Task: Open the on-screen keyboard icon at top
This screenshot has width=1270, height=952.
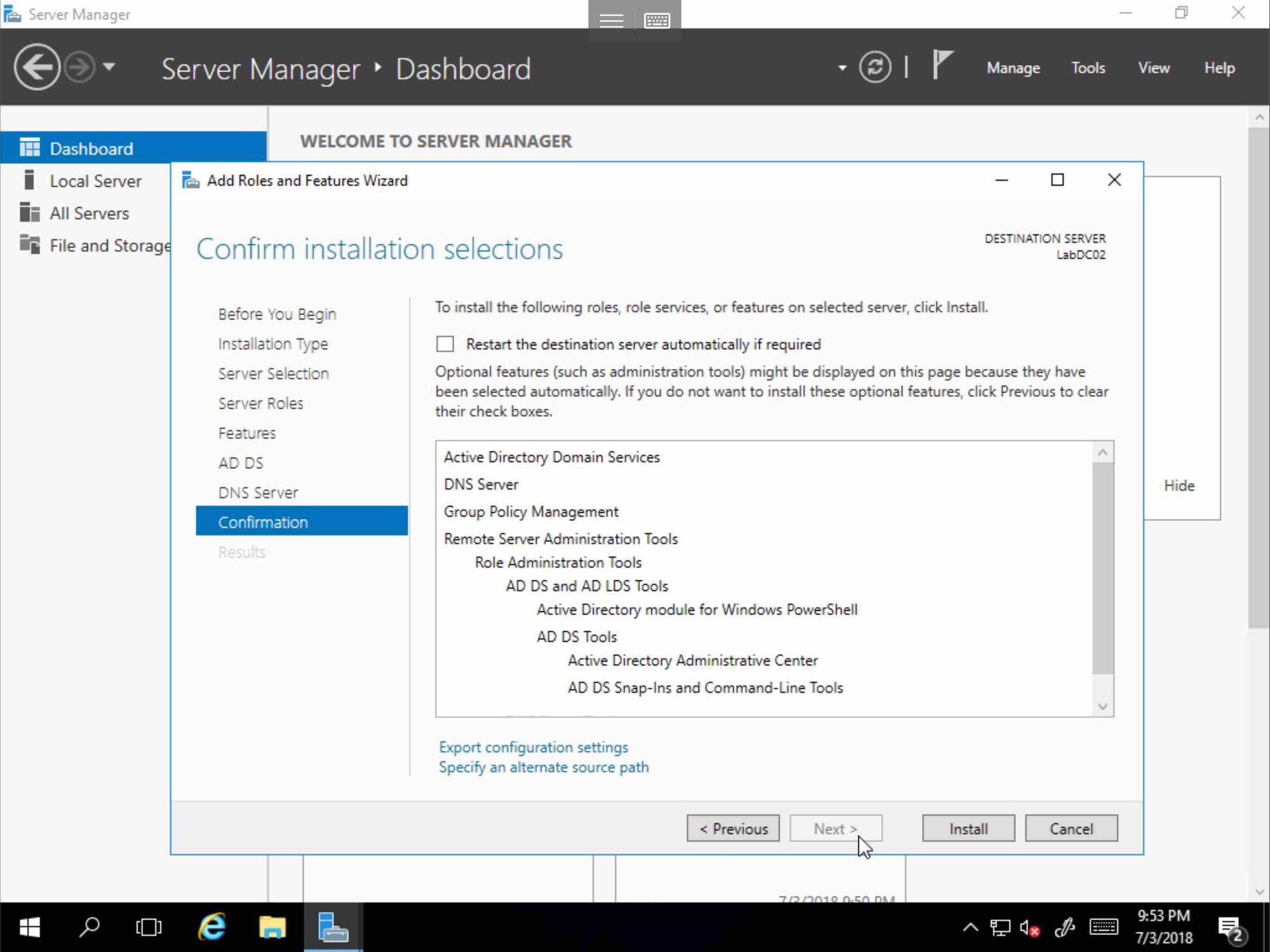Action: (657, 20)
